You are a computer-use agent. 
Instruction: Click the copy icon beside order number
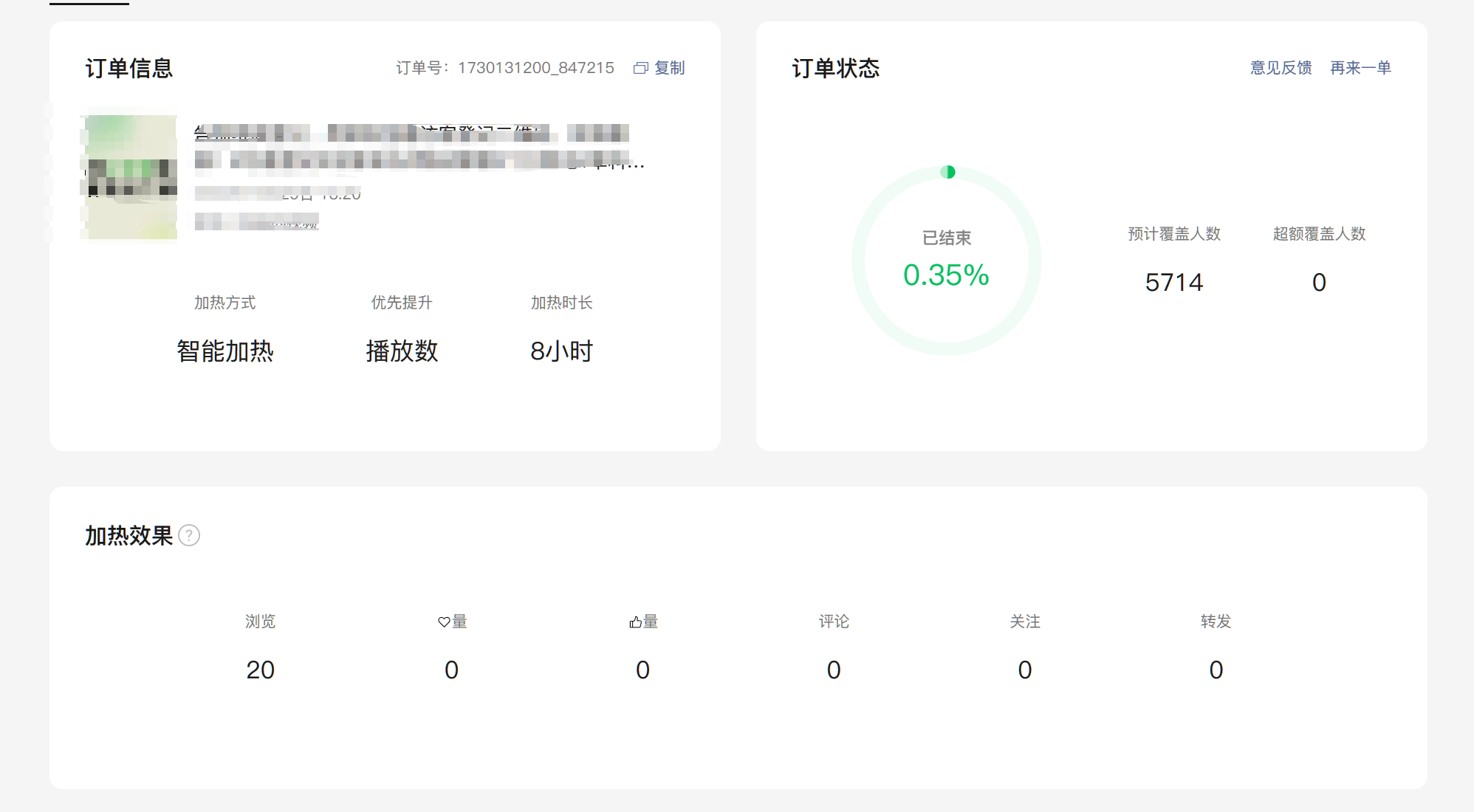click(640, 68)
